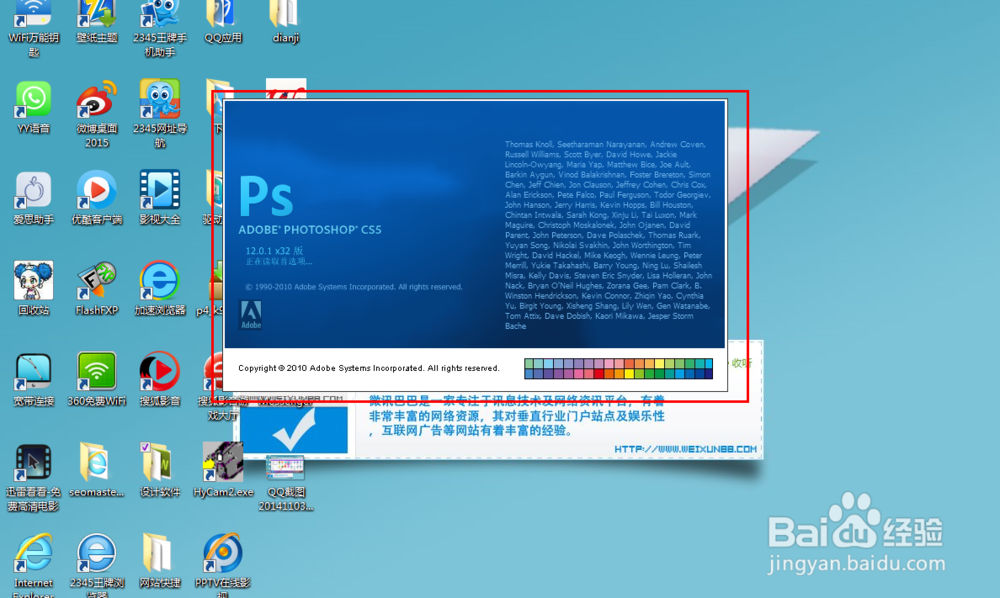Click the 微讯巴巴 description text in background window
The height and width of the screenshot is (598, 1000).
517,416
